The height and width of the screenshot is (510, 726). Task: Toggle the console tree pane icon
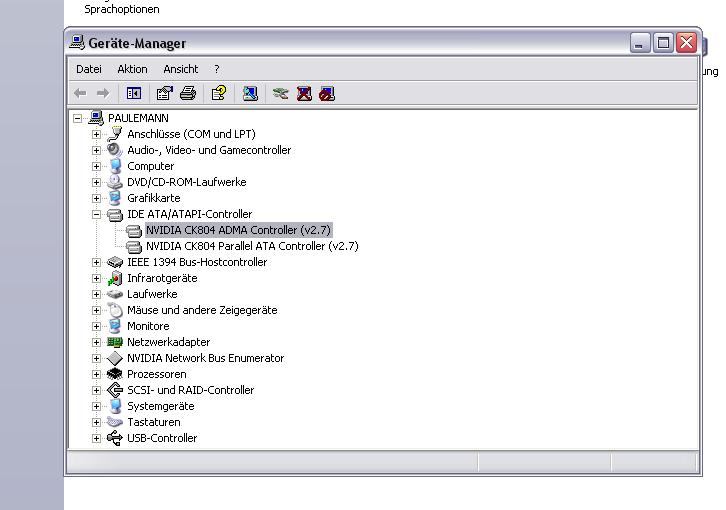coord(134,94)
